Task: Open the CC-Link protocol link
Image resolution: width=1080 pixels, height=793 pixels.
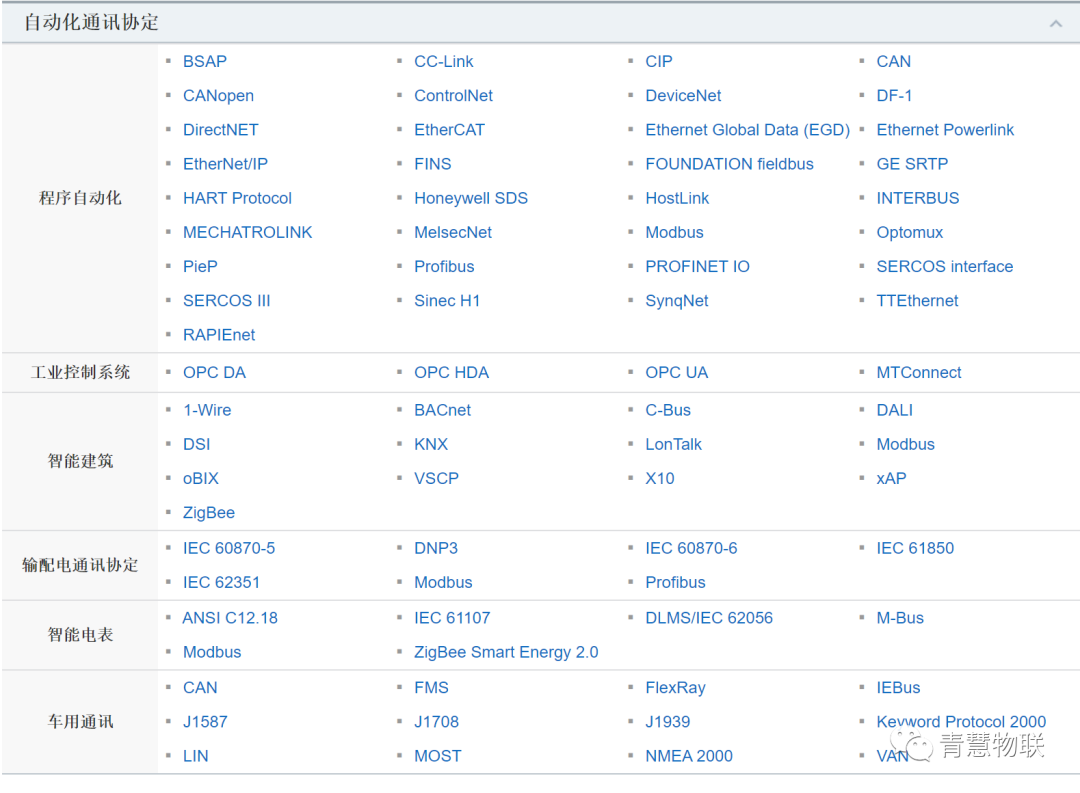Action: tap(444, 61)
